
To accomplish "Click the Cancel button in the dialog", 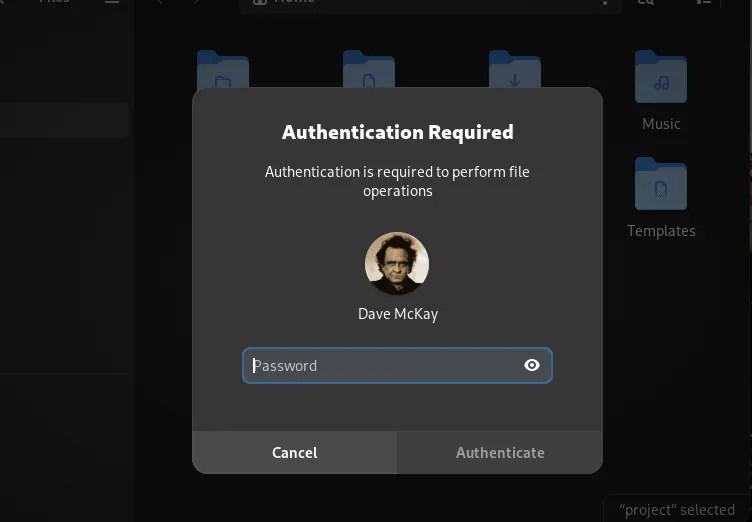I will click(x=294, y=452).
